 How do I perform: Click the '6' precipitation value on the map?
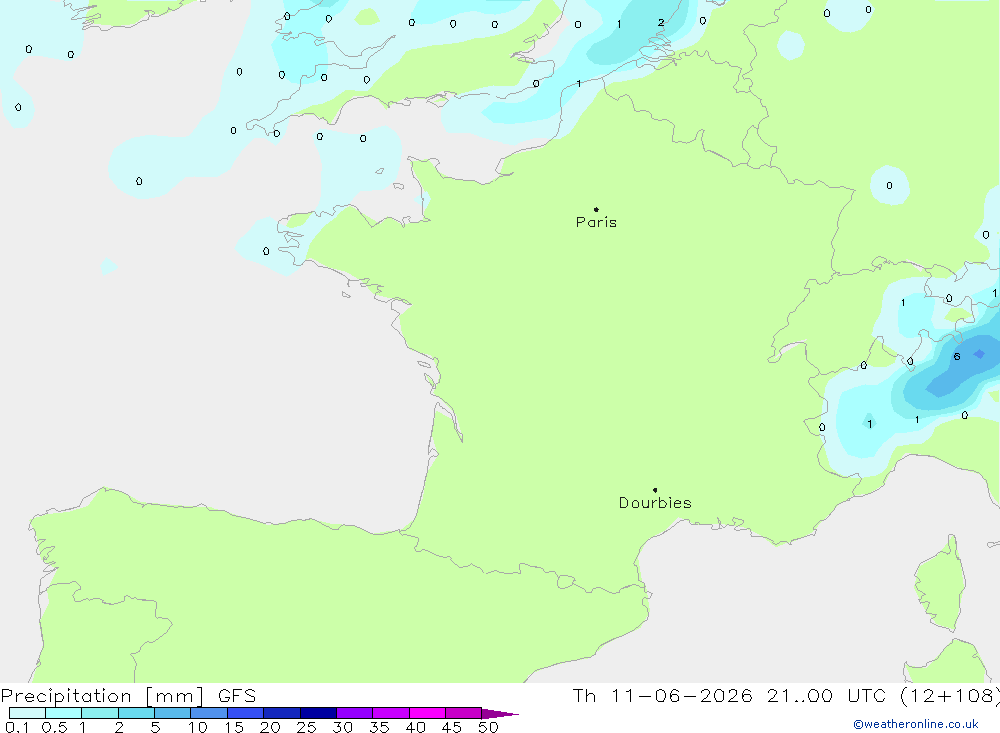pyautogui.click(x=957, y=357)
